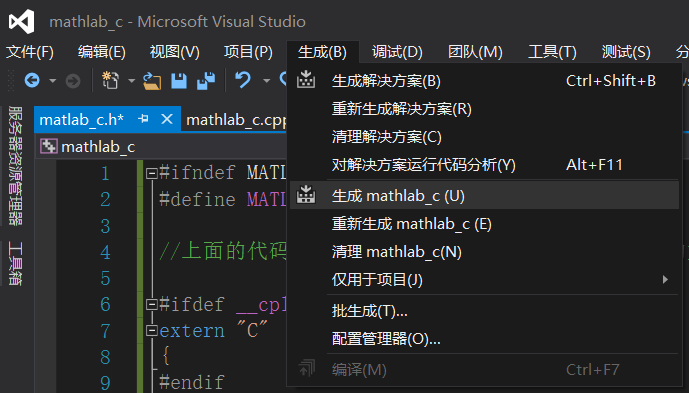Open the 文件(F) menu
Screen dimensions: 689x393
point(29,52)
